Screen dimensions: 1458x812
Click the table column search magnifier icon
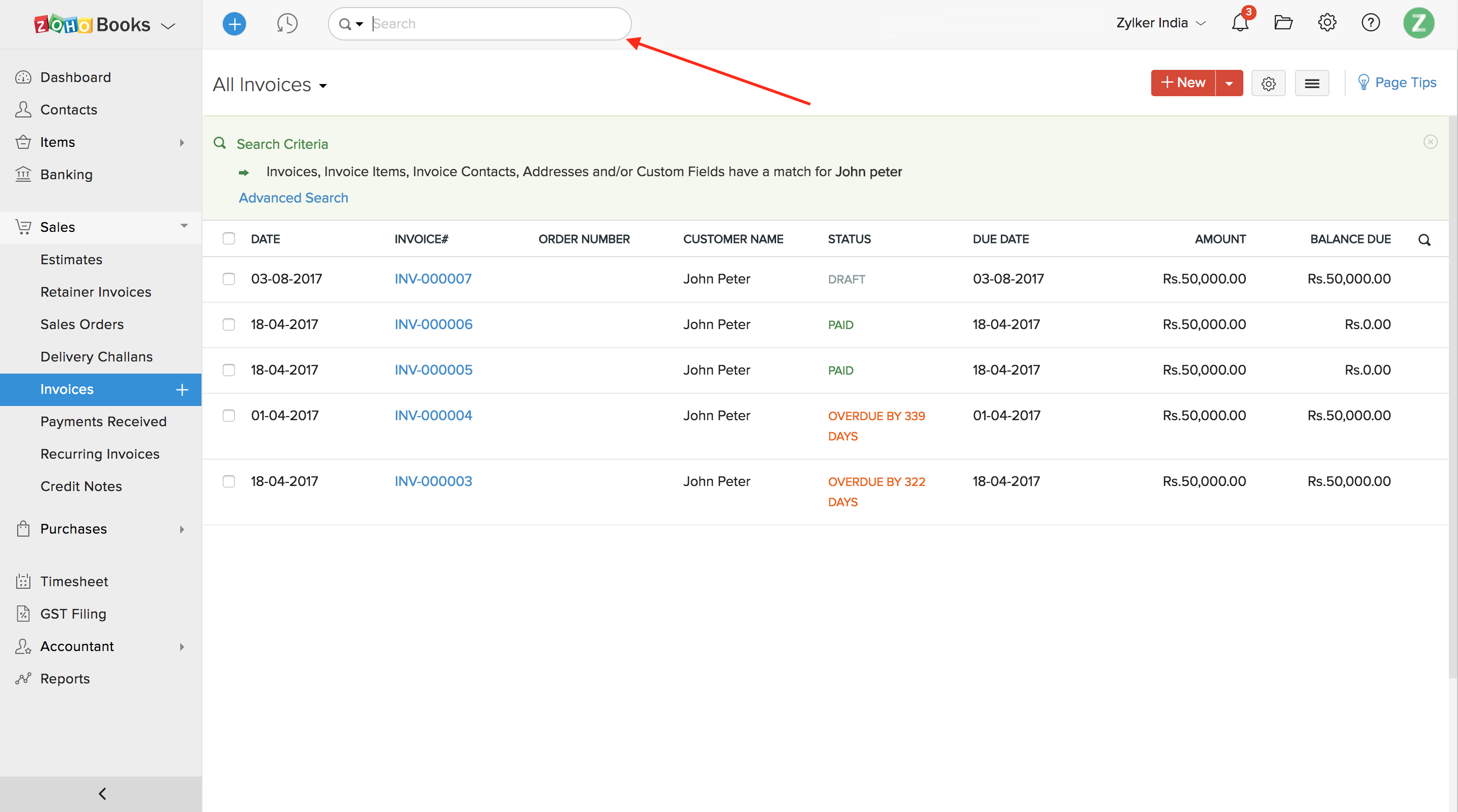pos(1424,240)
